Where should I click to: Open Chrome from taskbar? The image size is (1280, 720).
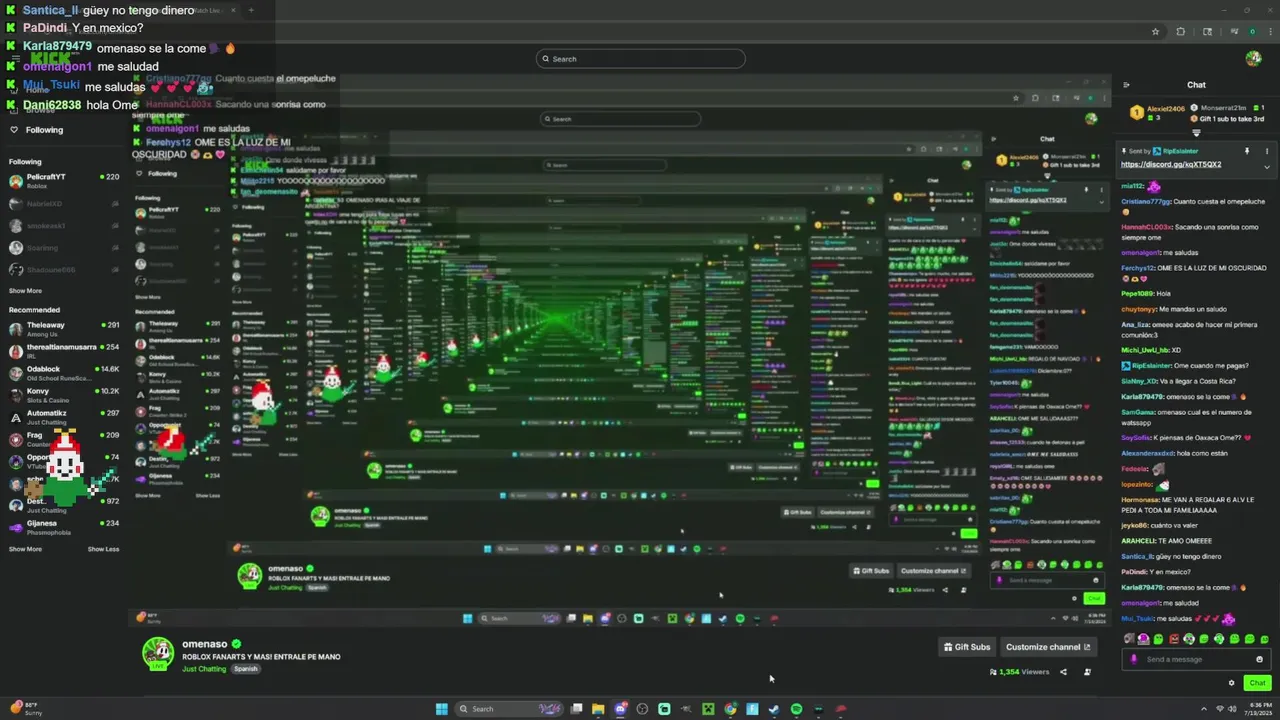(x=730, y=709)
